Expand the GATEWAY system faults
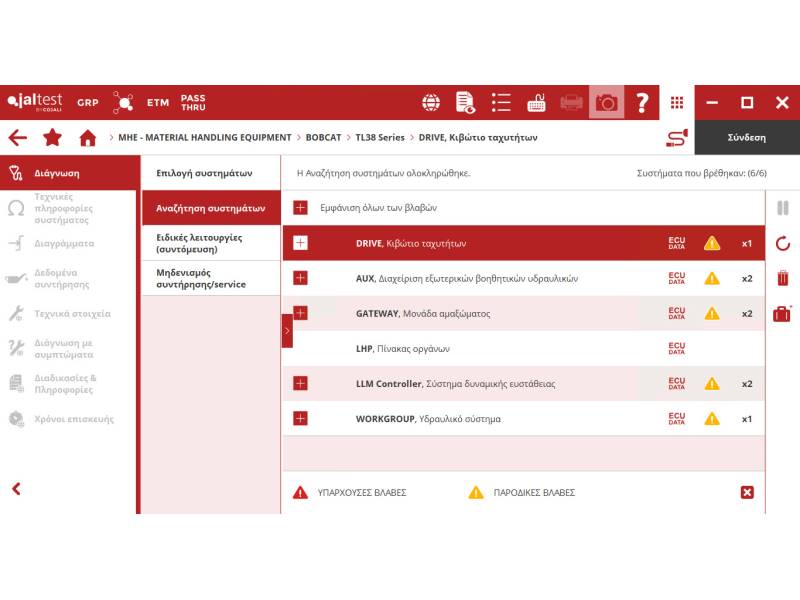This screenshot has width=800, height=600. coord(300,313)
